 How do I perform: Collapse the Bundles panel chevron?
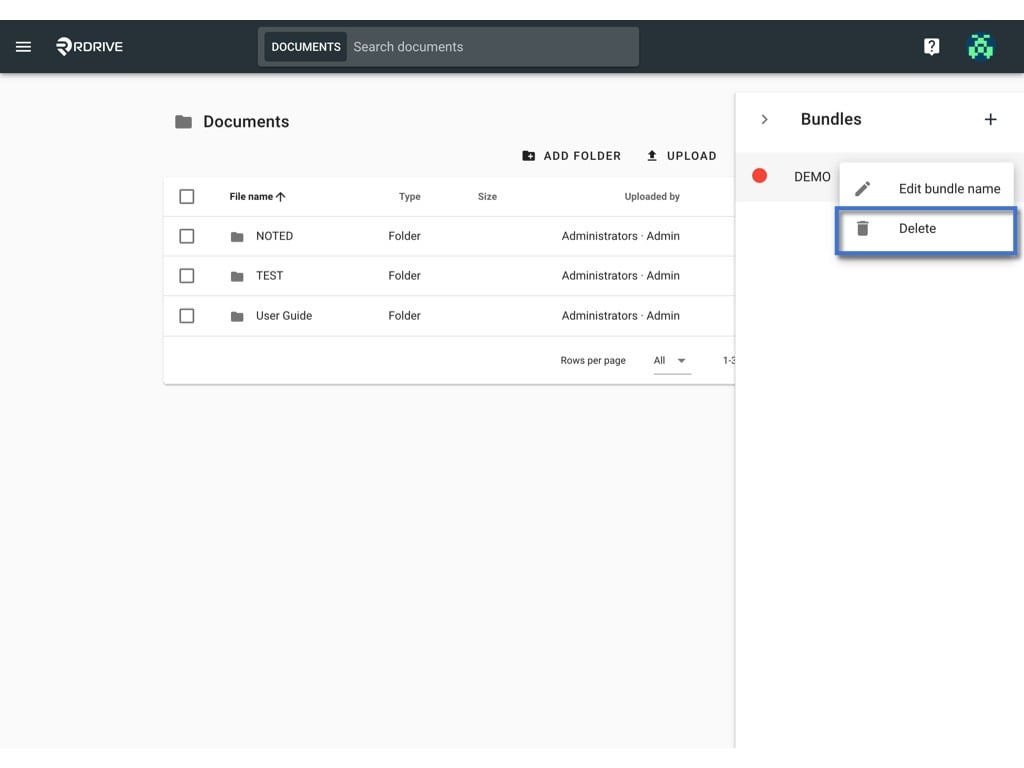[764, 120]
